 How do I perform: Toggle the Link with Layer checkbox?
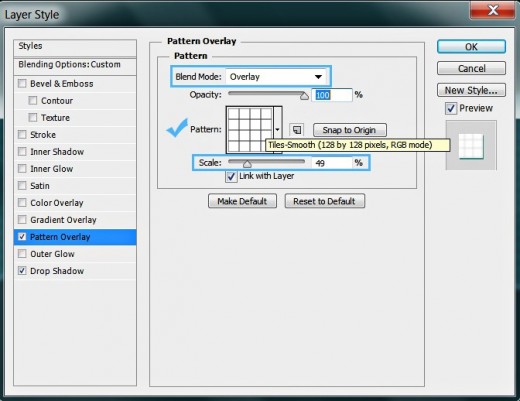pos(231,176)
